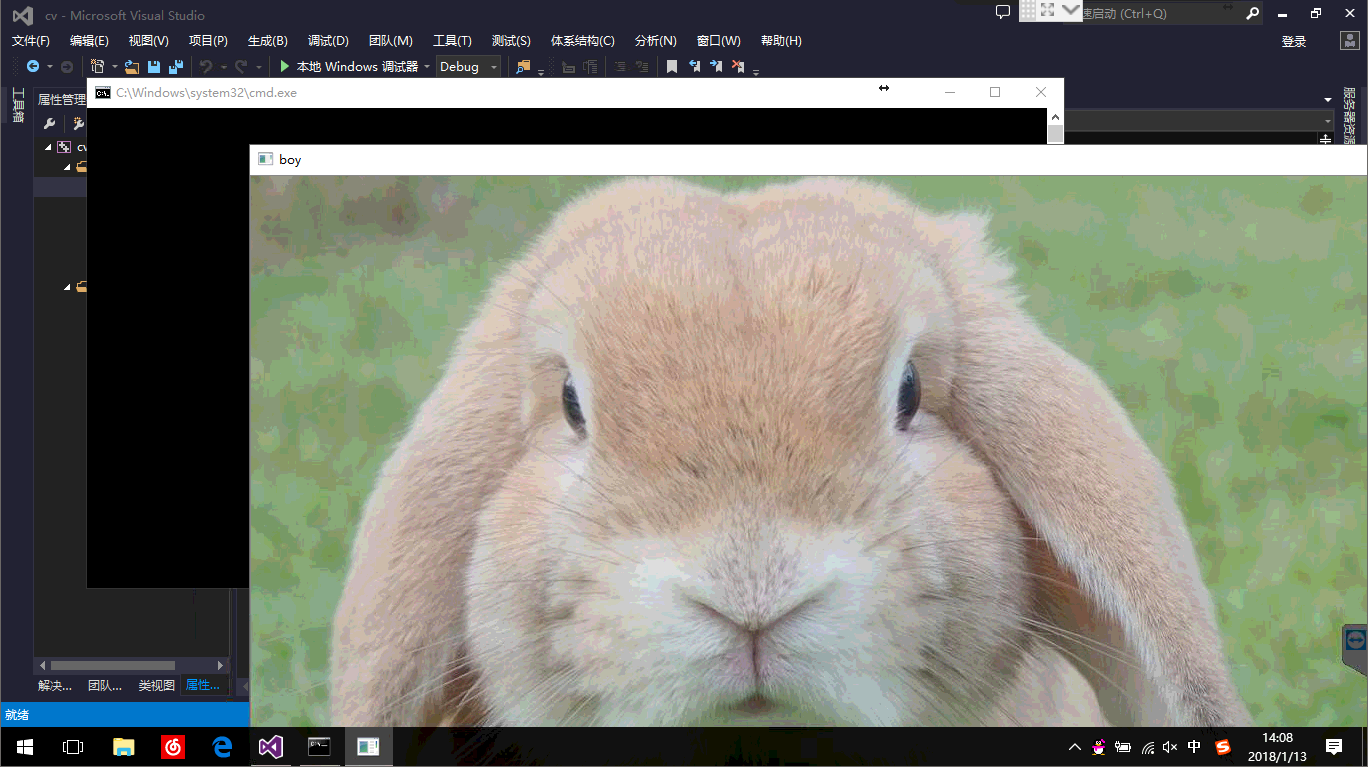The width and height of the screenshot is (1368, 767).
Task: Open the document tab list dropdown arrow
Action: click(1328, 100)
